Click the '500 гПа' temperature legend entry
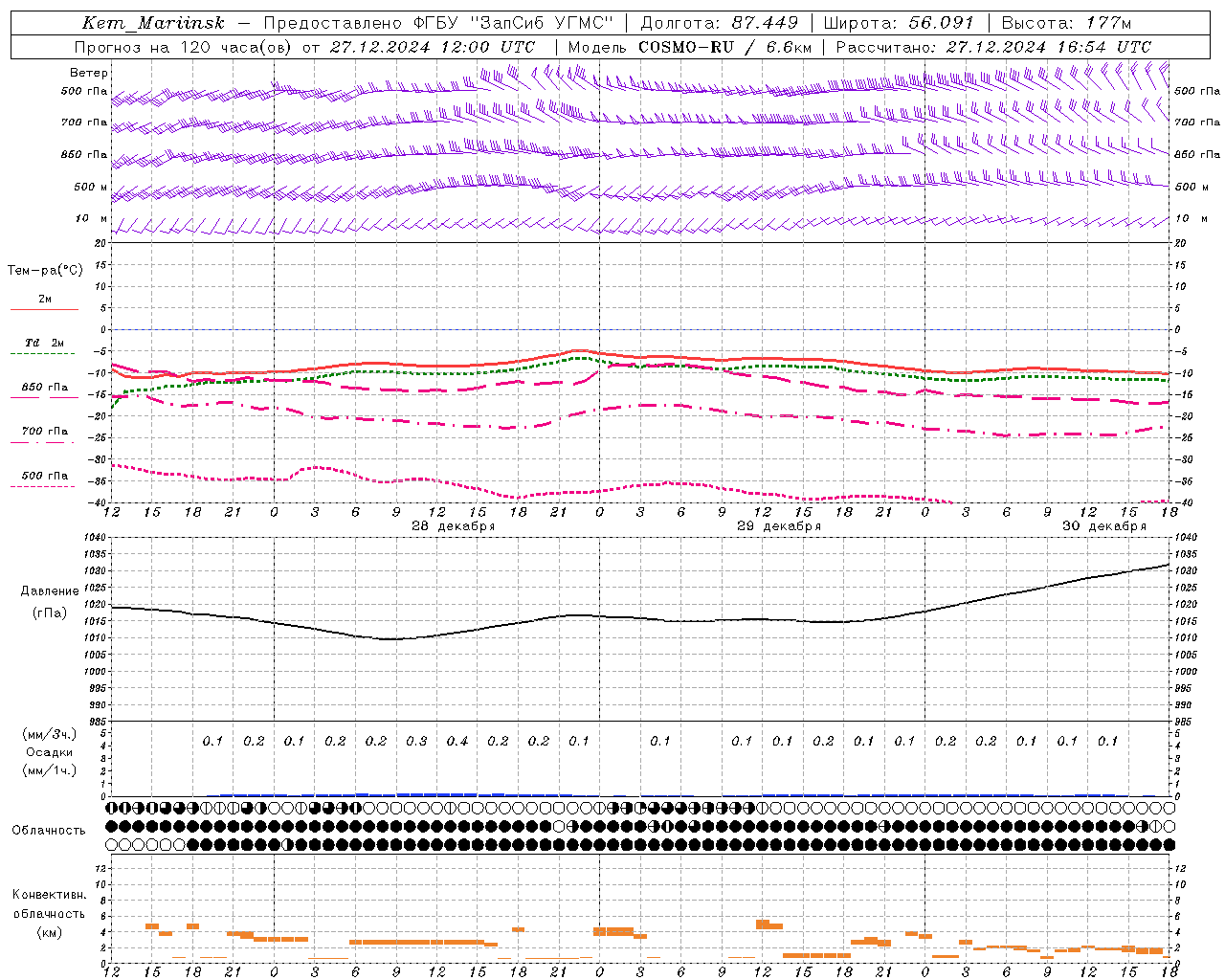 45,476
